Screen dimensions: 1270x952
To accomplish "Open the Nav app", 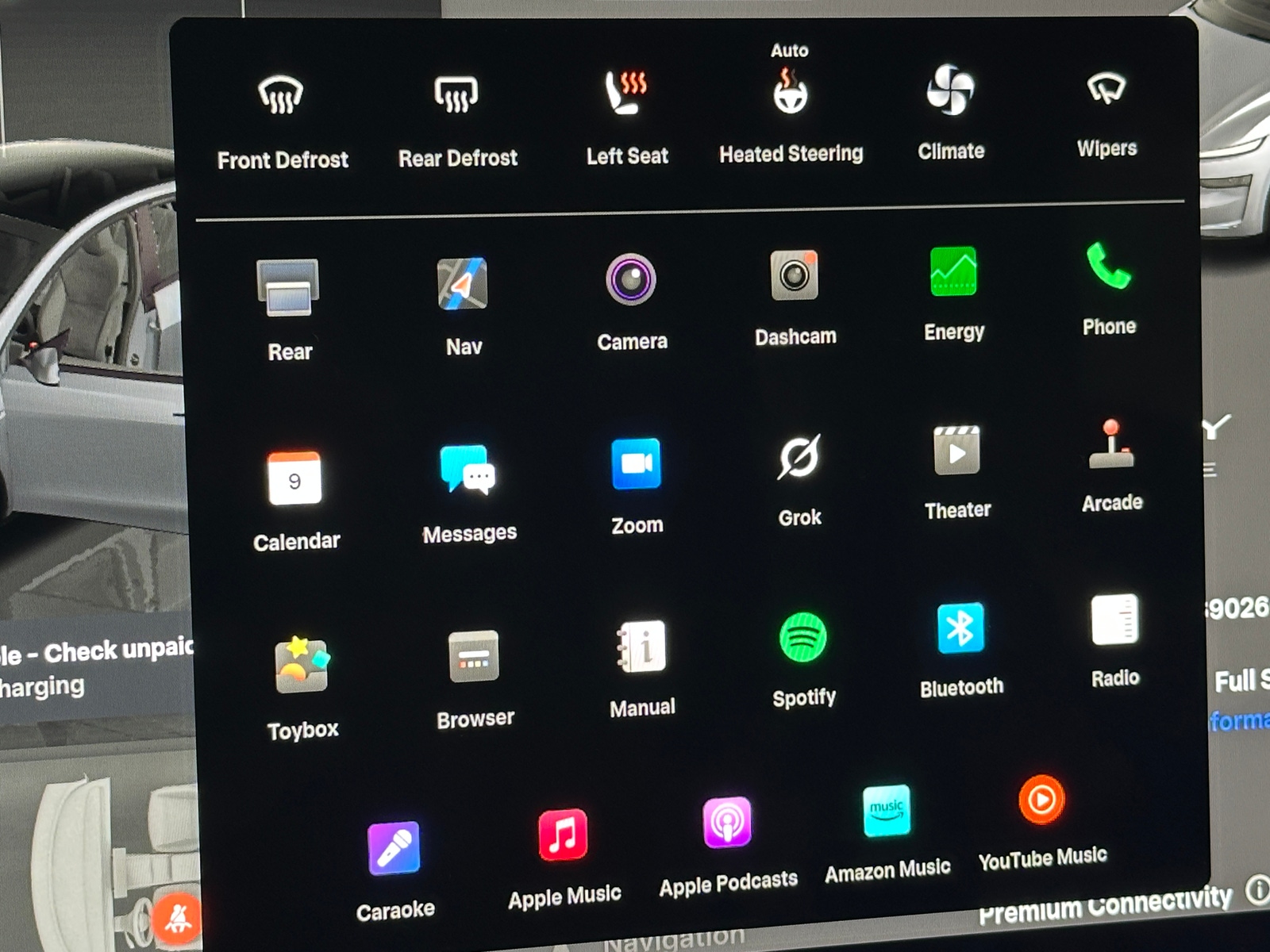I will 463,284.
